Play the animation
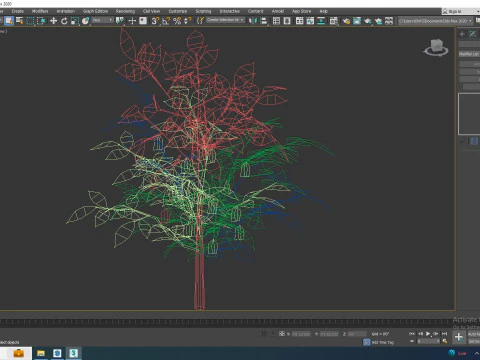Image resolution: width=480 pixels, height=360 pixels. 428,334
